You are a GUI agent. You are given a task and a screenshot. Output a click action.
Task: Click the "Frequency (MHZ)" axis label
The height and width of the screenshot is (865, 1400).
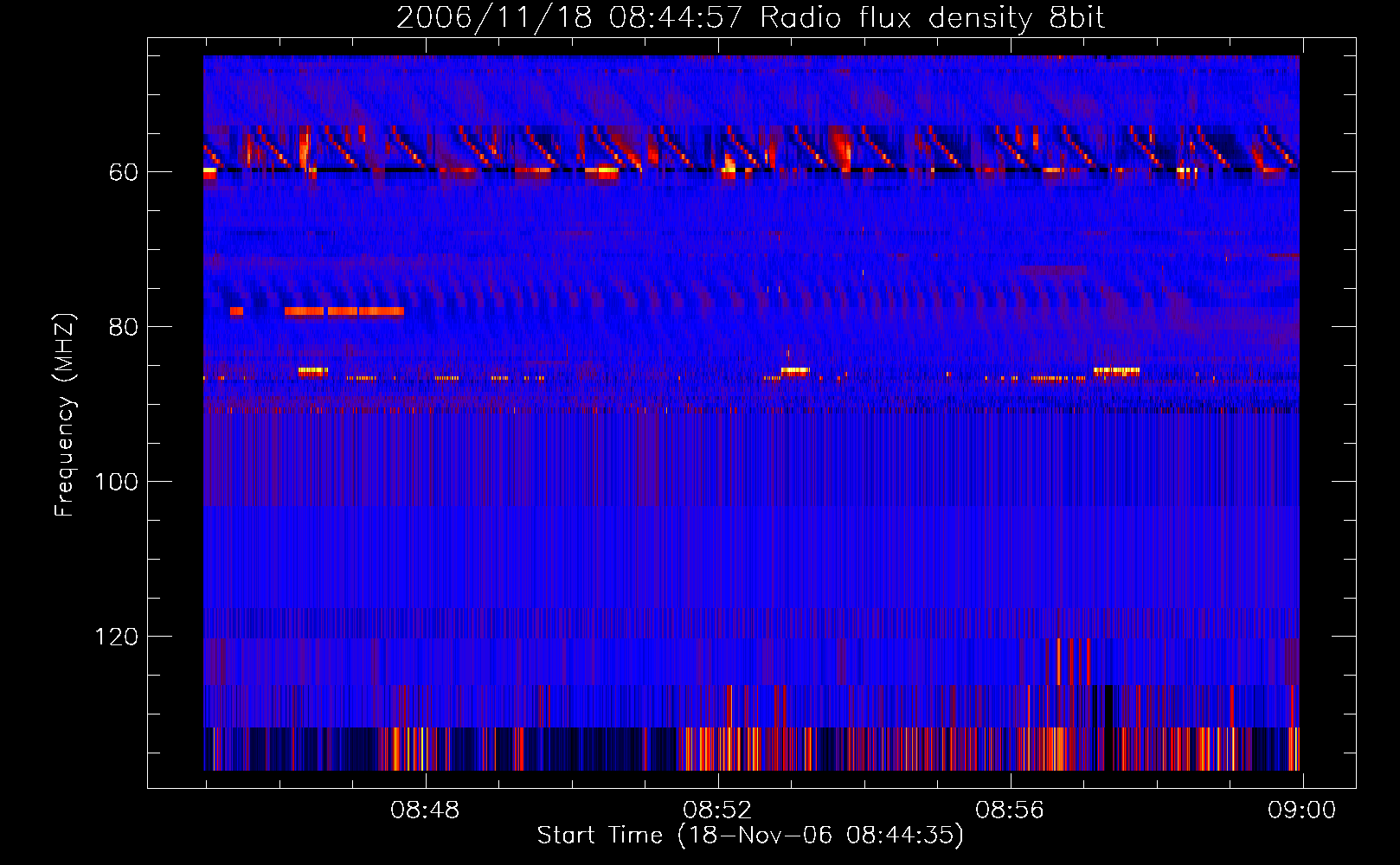(x=65, y=414)
